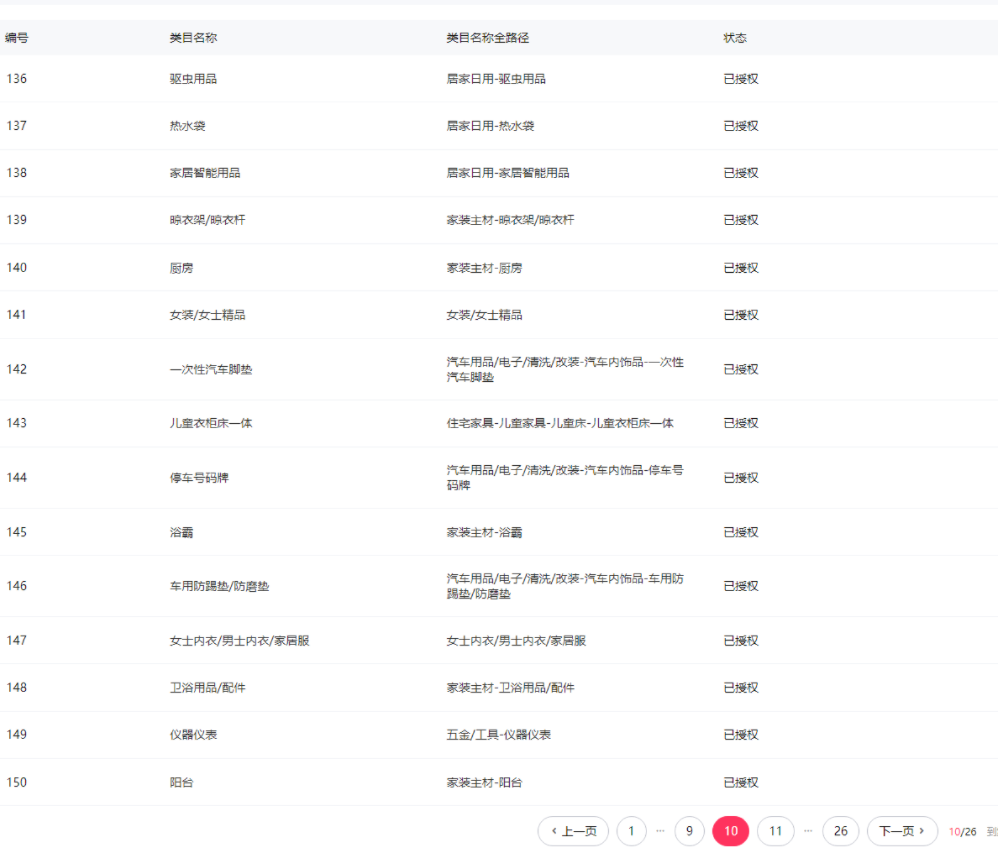998x849 pixels.
Task: Click the 编号 column header
Action: click(x=17, y=38)
